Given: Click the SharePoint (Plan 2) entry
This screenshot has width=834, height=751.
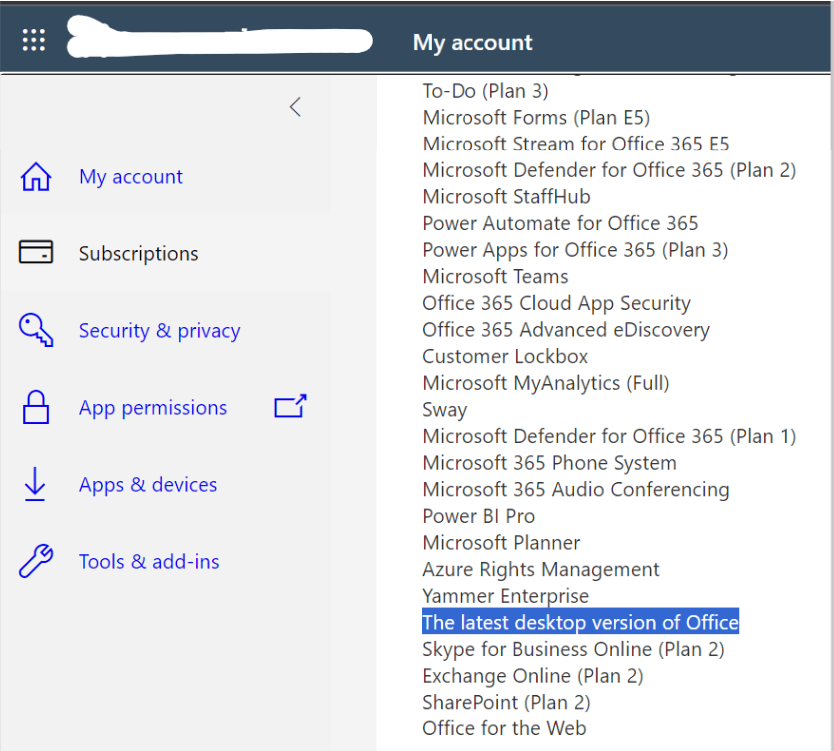Looking at the screenshot, I should [506, 703].
